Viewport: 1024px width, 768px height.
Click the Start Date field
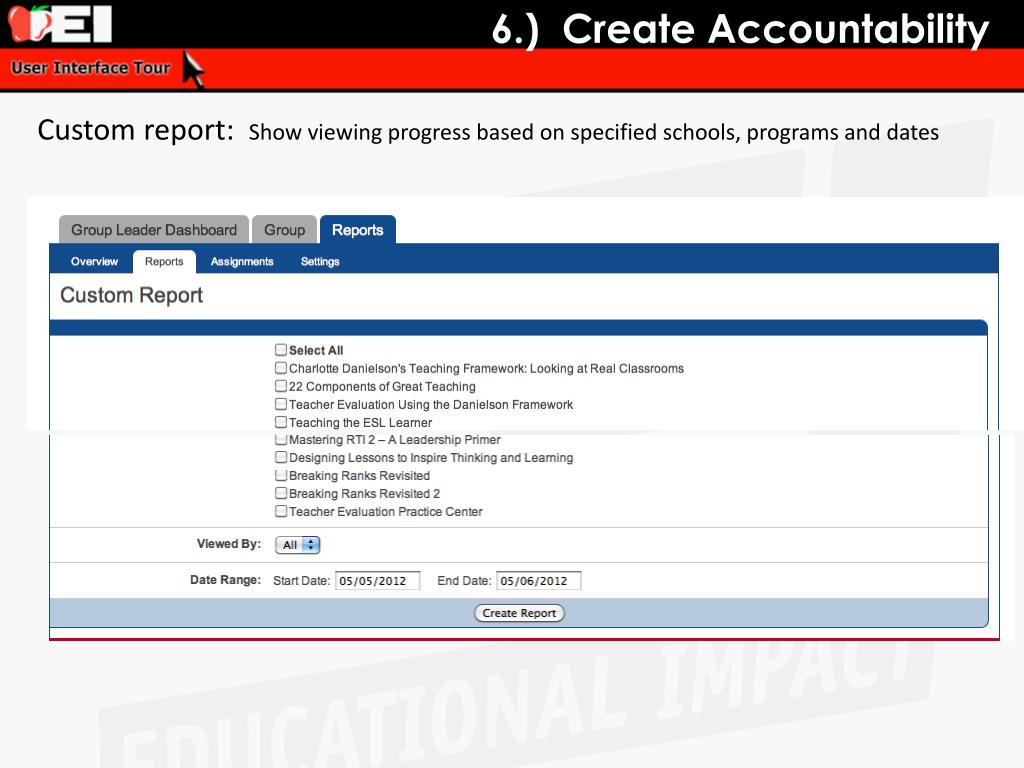pos(377,581)
